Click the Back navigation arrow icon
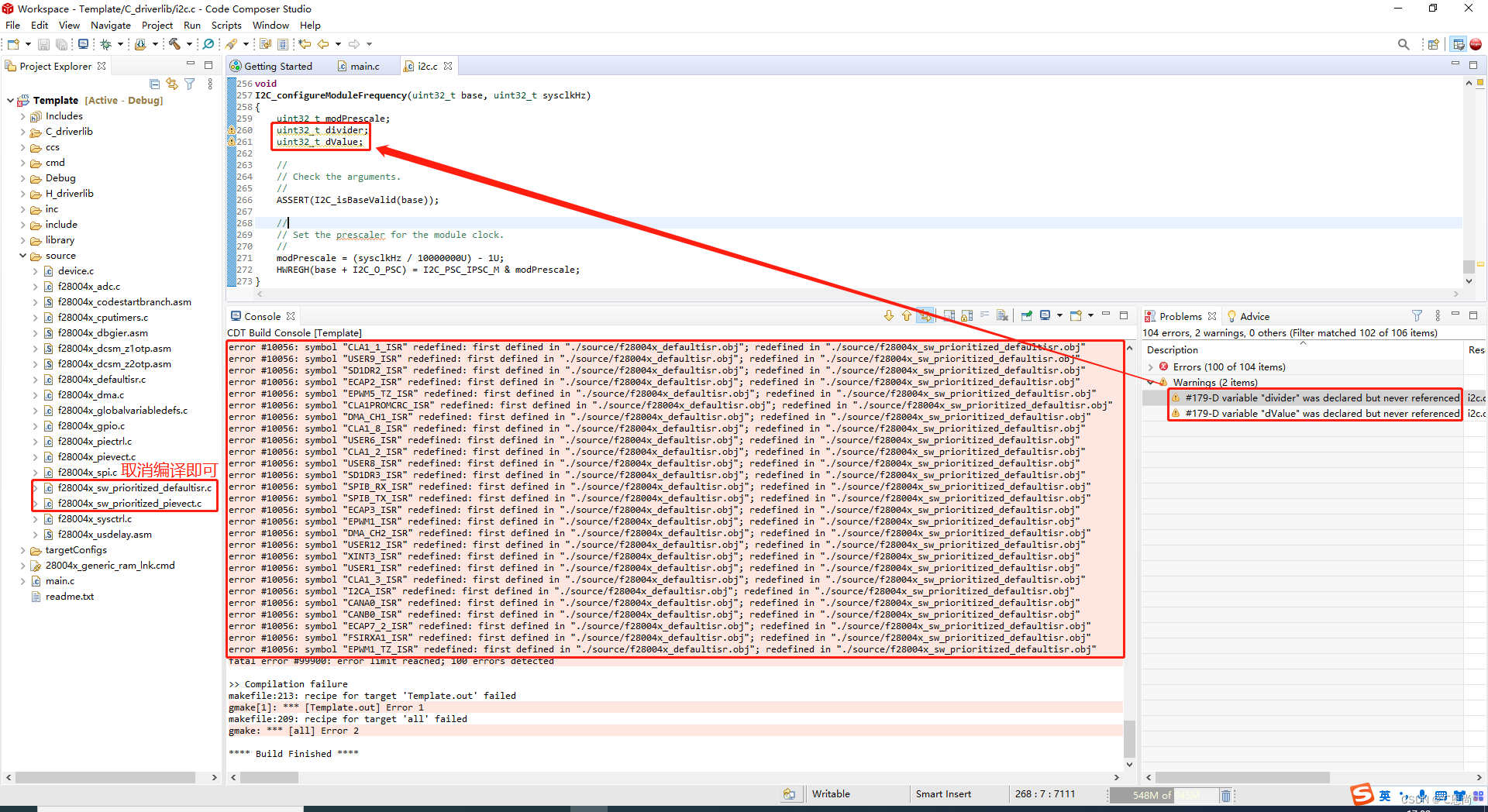Screen dimensions: 1488x812 point(323,44)
